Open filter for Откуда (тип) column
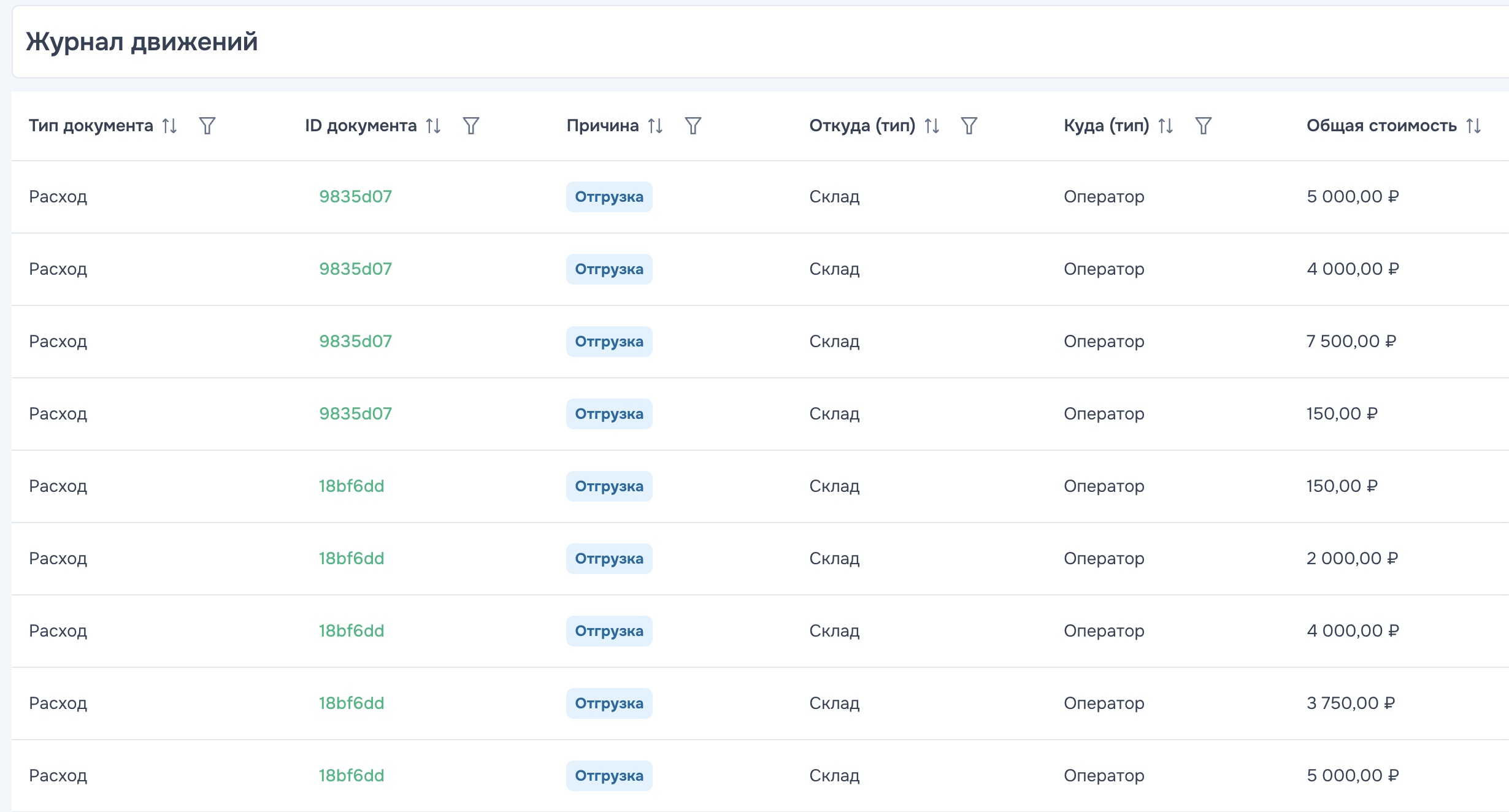This screenshot has height=812, width=1509. [969, 126]
